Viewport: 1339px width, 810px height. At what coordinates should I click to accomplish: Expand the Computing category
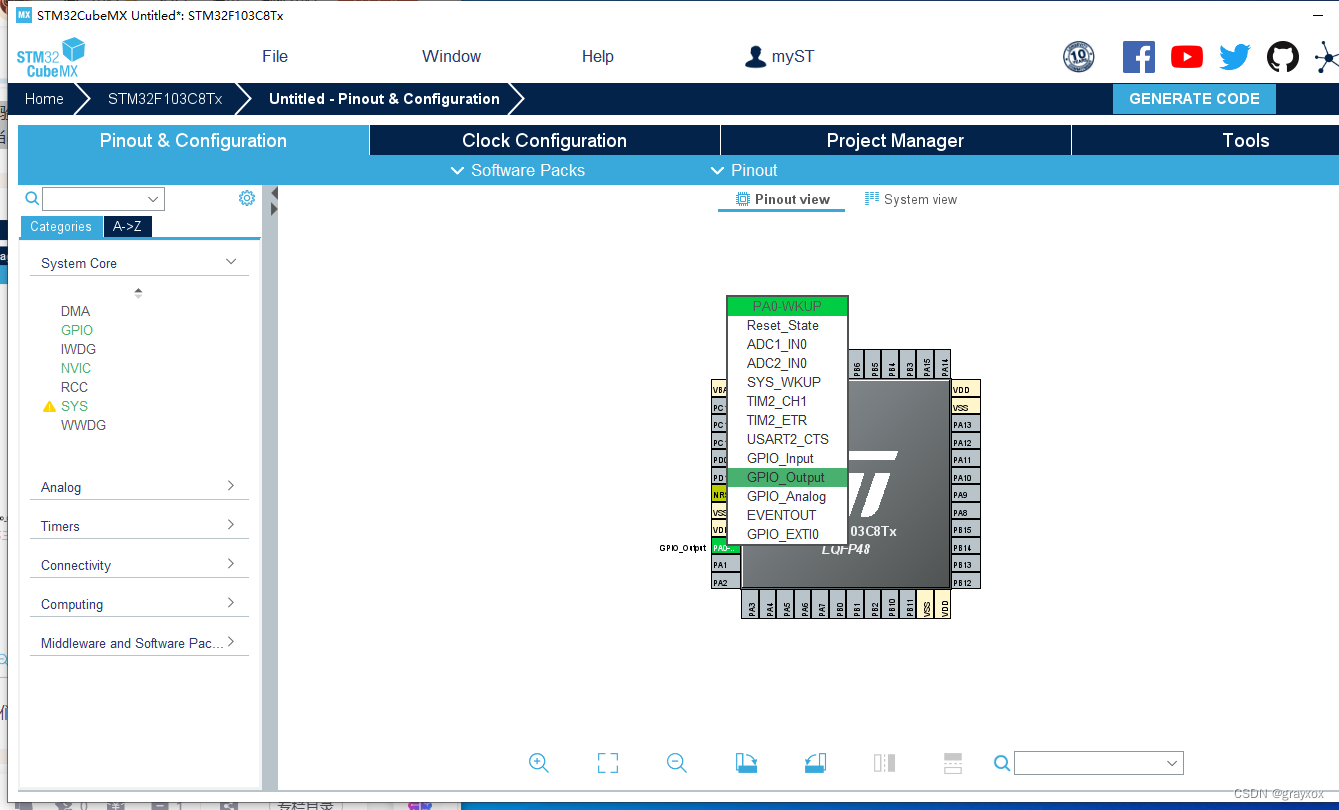(231, 603)
